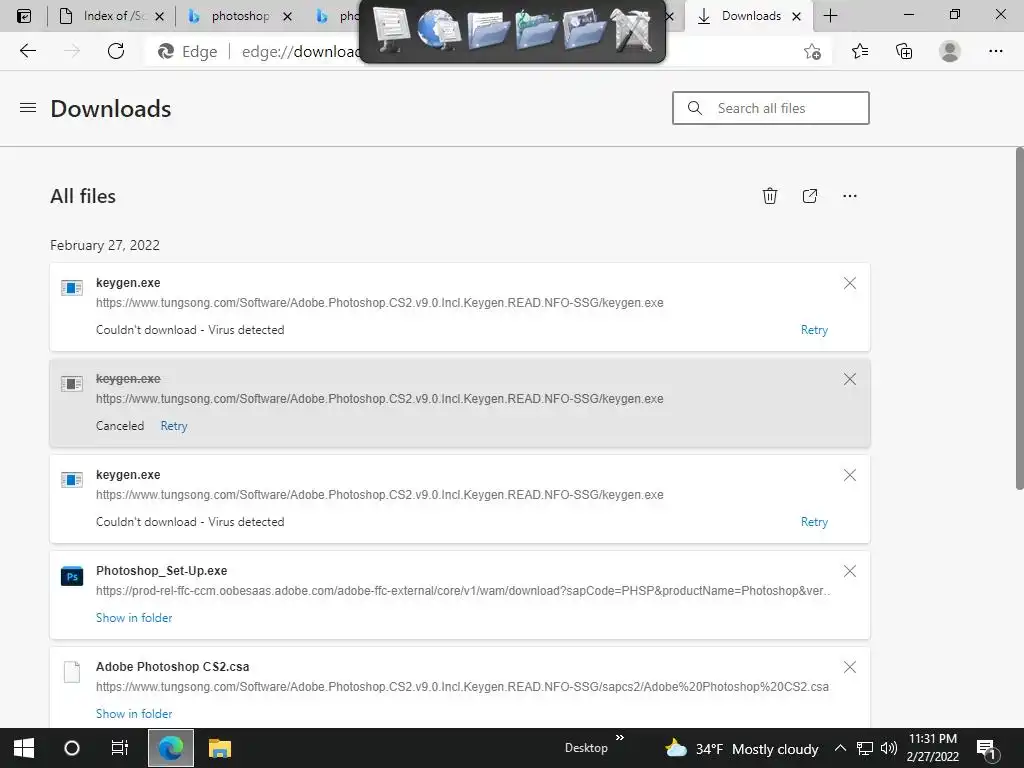Switch to the Index of /Sc tab

click(x=110, y=16)
